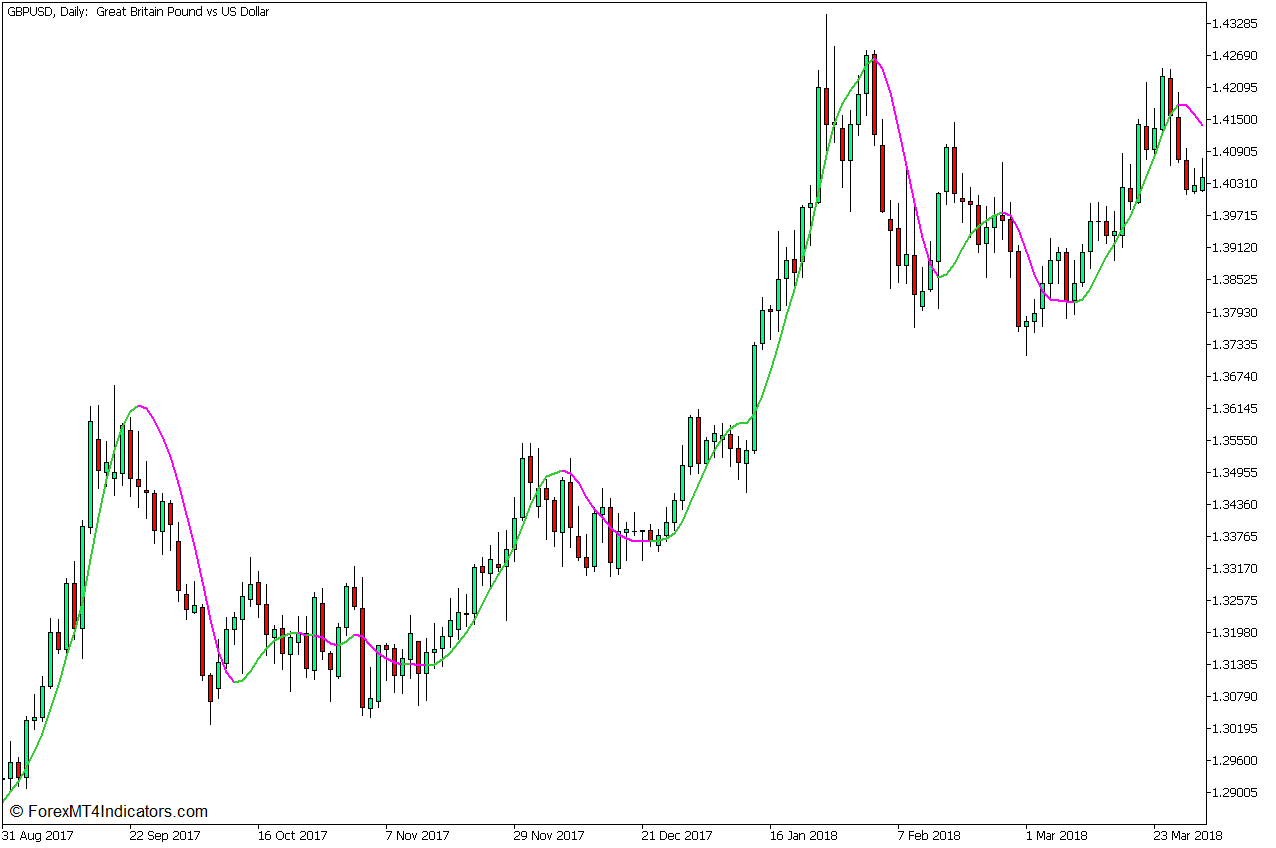Click the 29 Nov 2017 date label
Image resolution: width=1276 pixels, height=848 pixels.
tap(549, 836)
